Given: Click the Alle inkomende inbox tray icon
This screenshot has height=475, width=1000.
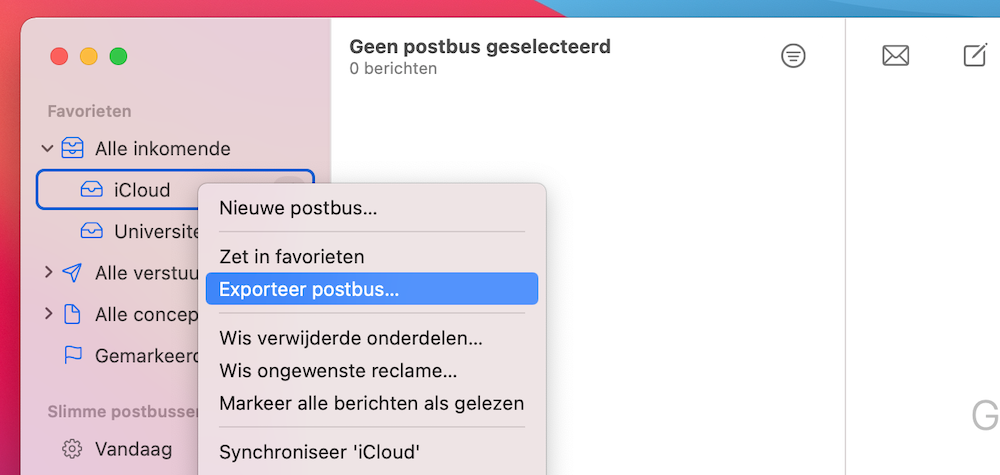Looking at the screenshot, I should 72,149.
